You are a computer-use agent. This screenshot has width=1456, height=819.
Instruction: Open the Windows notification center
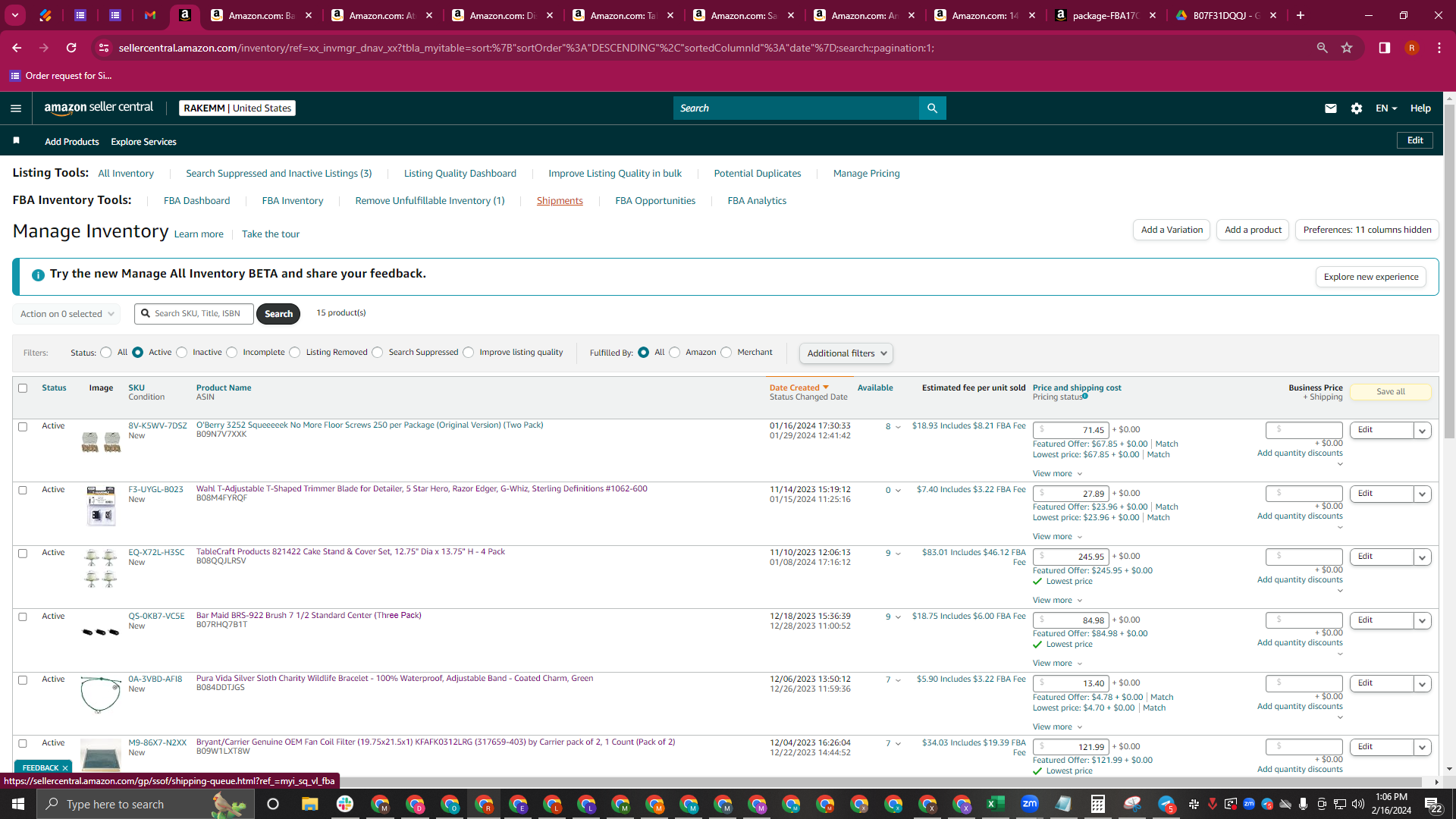tap(1432, 805)
